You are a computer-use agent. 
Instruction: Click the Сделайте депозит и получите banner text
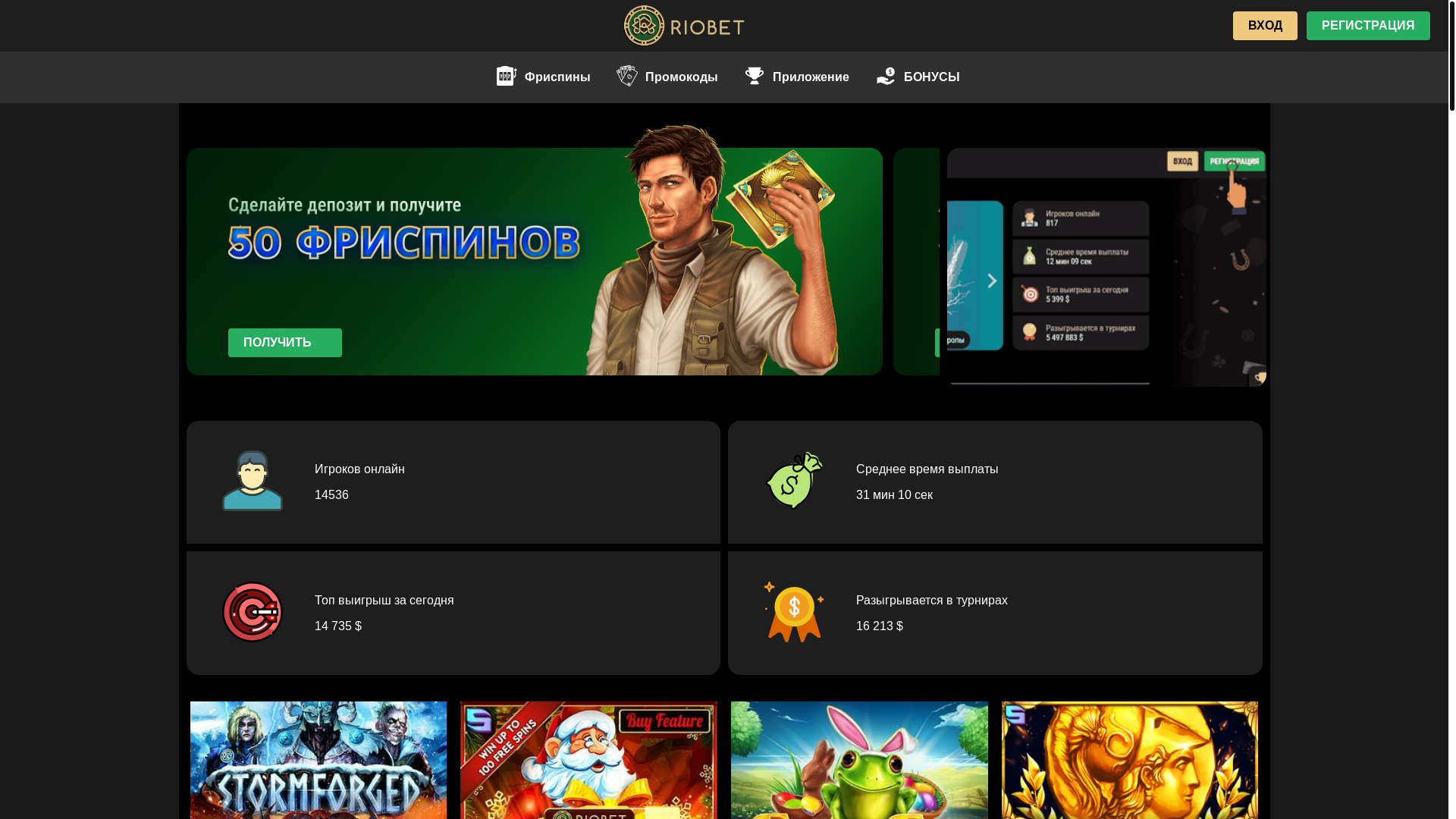[344, 206]
